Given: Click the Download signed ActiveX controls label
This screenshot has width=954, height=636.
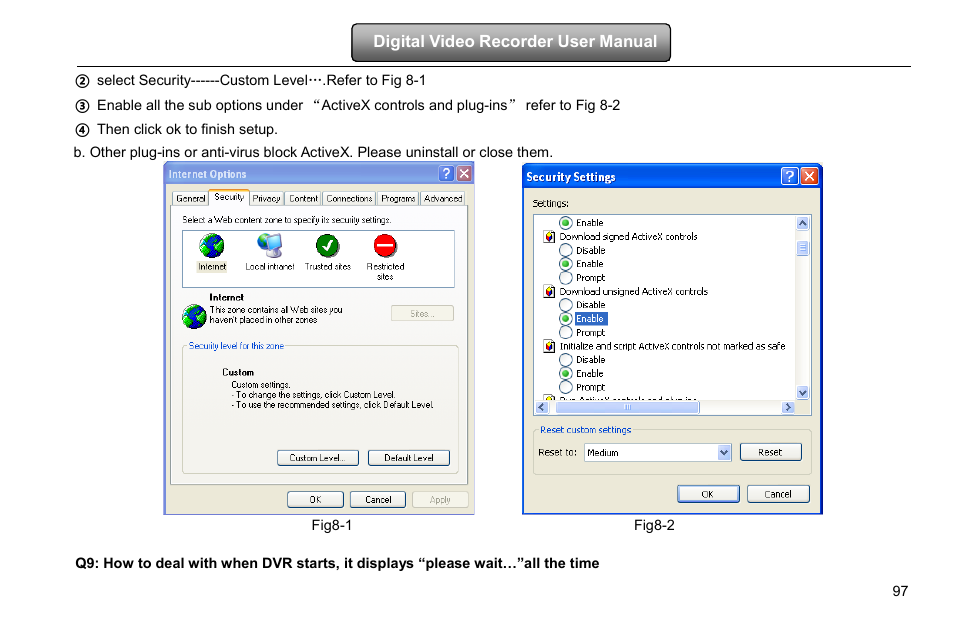Looking at the screenshot, I should click(628, 237).
